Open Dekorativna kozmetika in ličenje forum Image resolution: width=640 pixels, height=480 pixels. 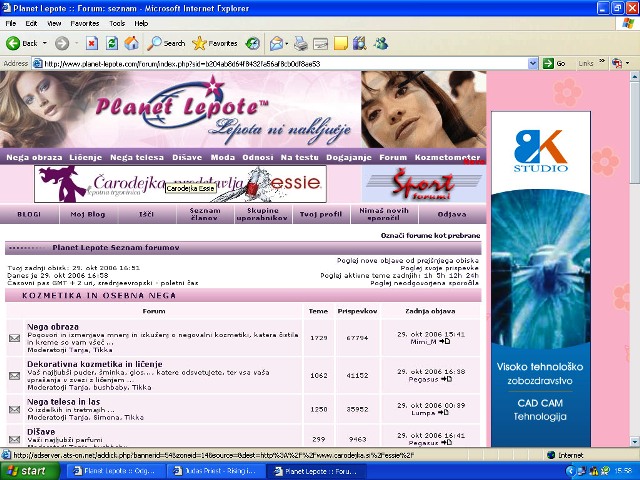(95, 364)
